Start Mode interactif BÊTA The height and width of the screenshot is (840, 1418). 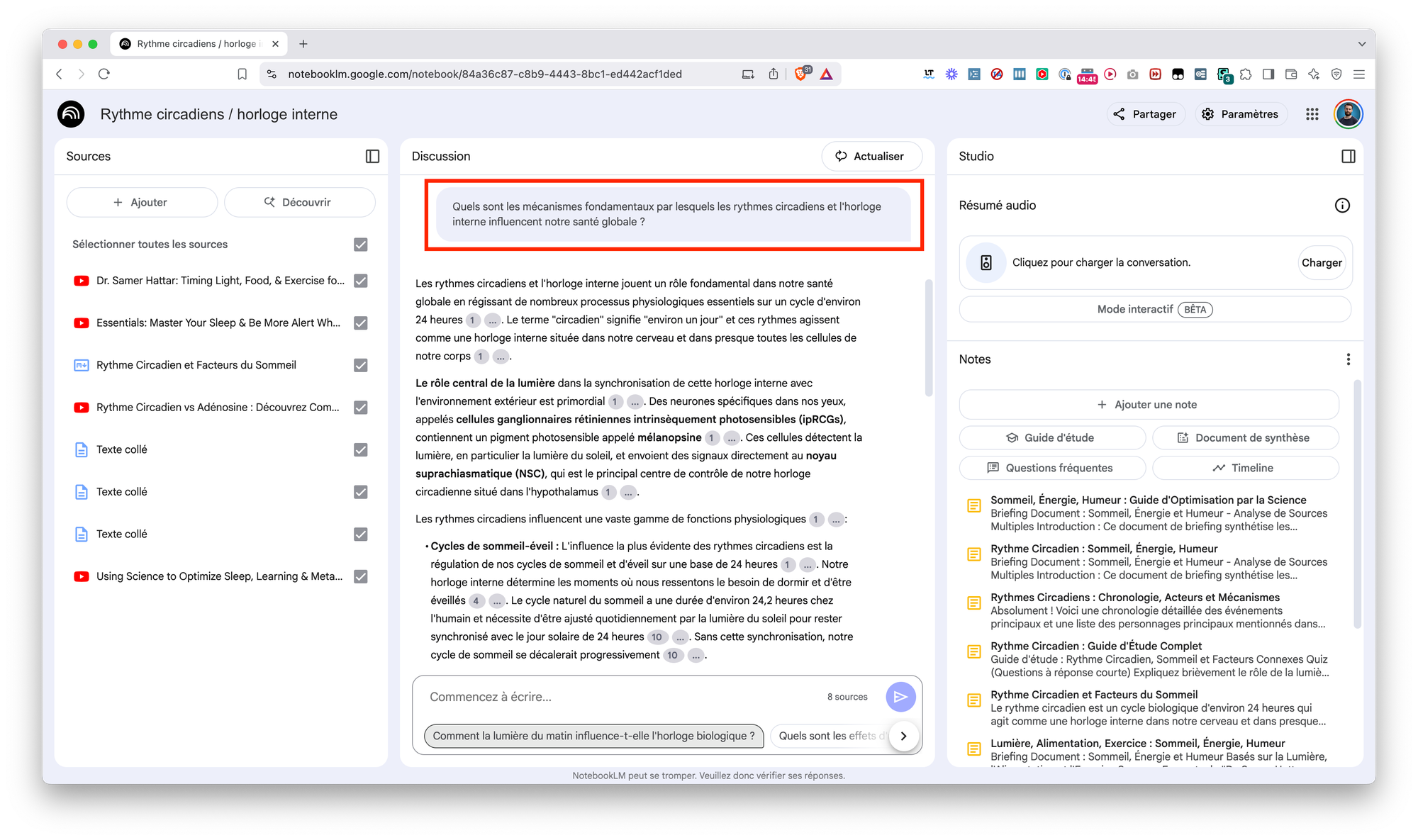[x=1155, y=309]
